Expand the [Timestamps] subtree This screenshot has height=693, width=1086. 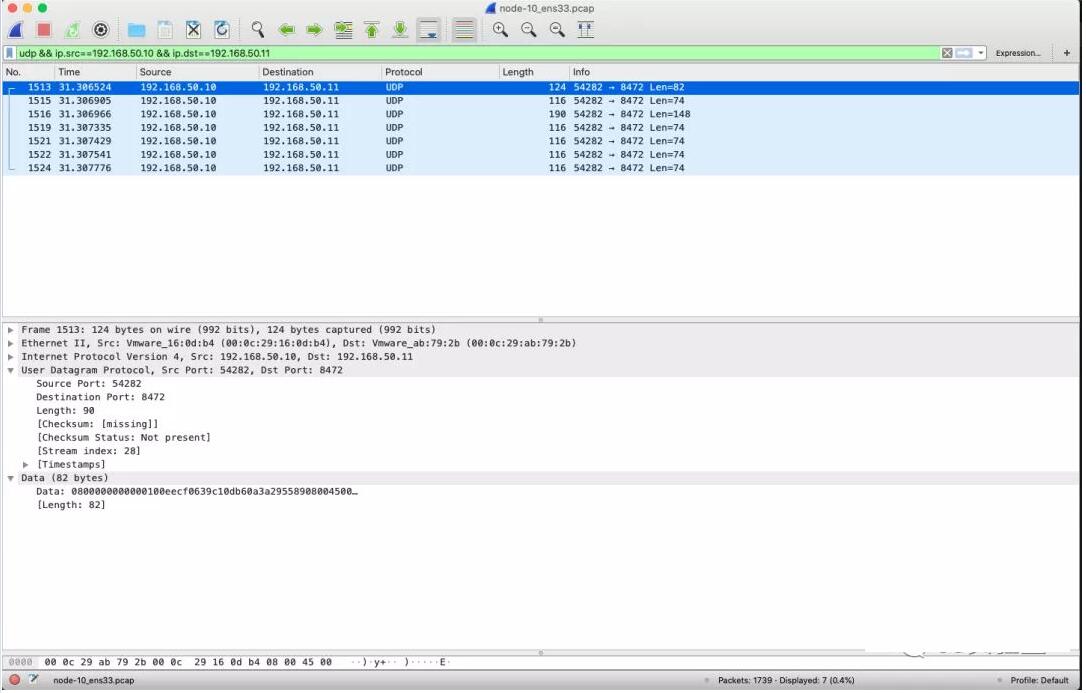pyautogui.click(x=26, y=465)
